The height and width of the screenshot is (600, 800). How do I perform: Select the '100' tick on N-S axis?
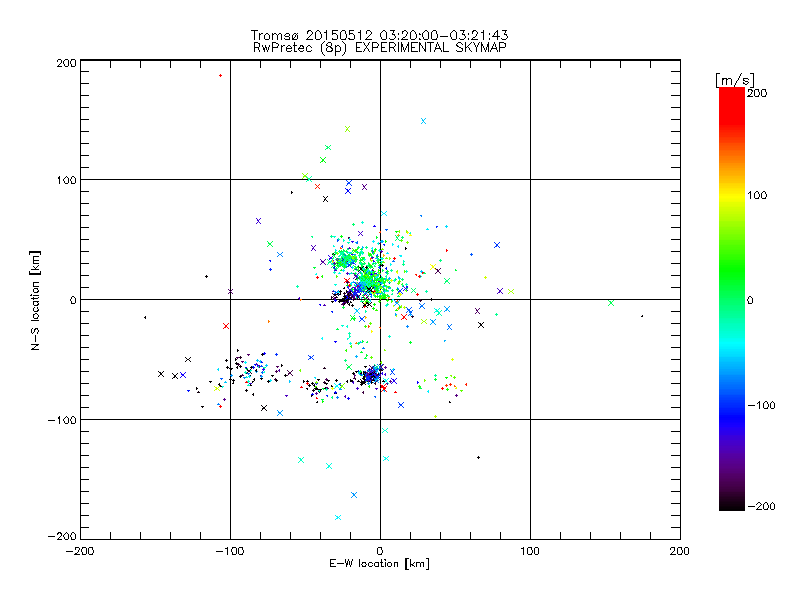(x=66, y=180)
